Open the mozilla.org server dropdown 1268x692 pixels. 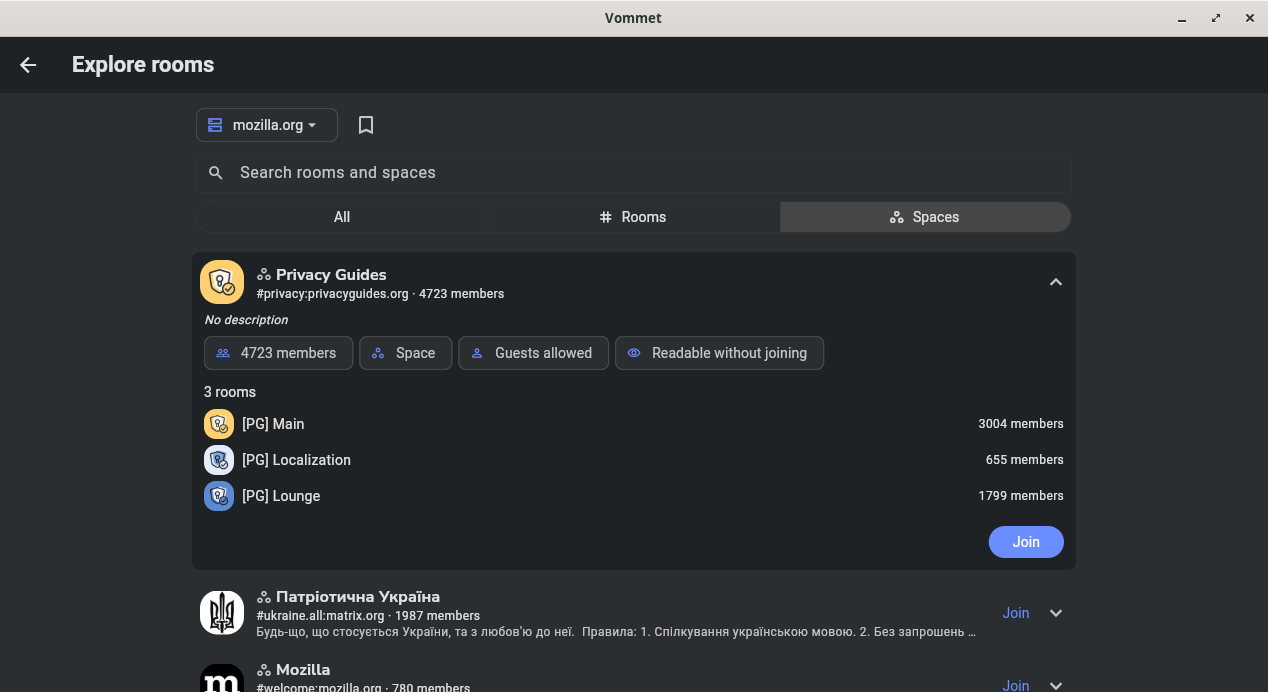pos(267,125)
